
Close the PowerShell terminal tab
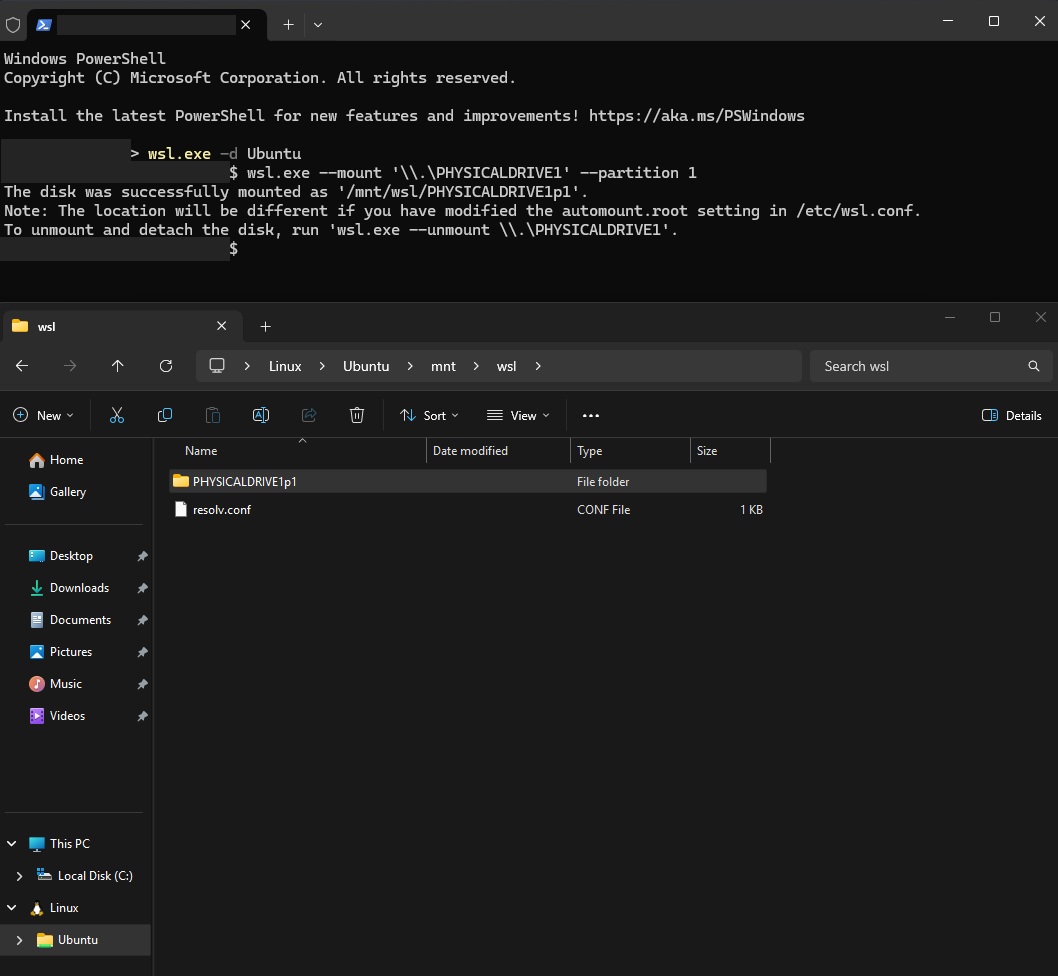[246, 25]
